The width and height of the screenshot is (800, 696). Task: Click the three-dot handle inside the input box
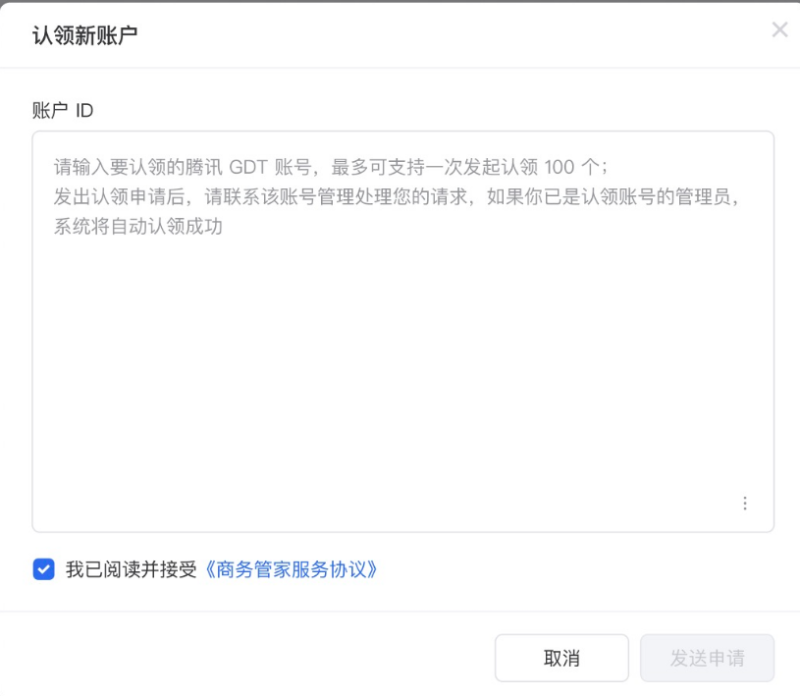(x=745, y=503)
